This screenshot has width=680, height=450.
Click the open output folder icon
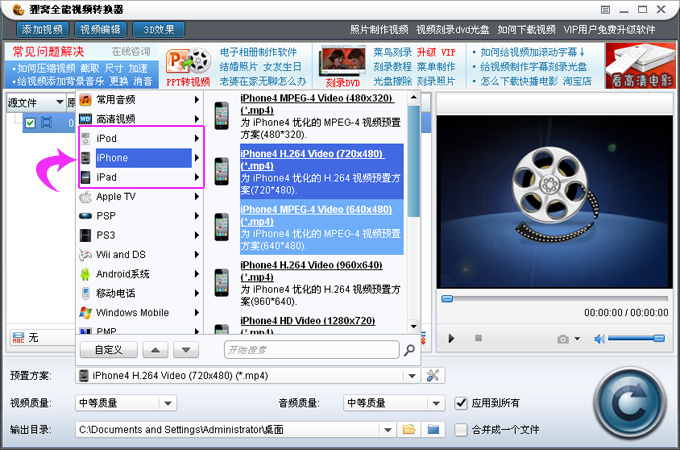click(x=433, y=430)
